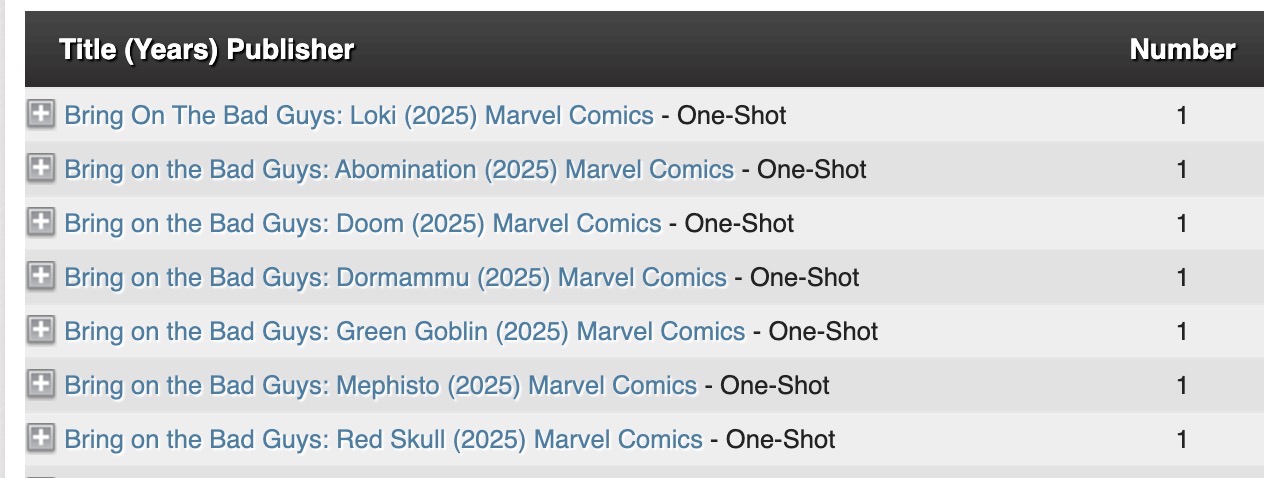The height and width of the screenshot is (478, 1264).
Task: Click plus icon beside Dormammu title
Action: (40, 277)
